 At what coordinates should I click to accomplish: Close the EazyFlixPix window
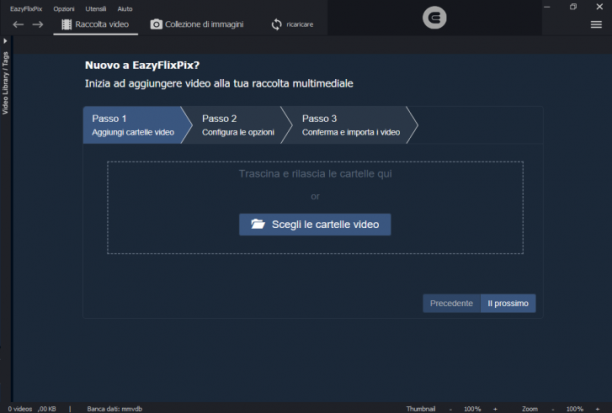pos(600,7)
